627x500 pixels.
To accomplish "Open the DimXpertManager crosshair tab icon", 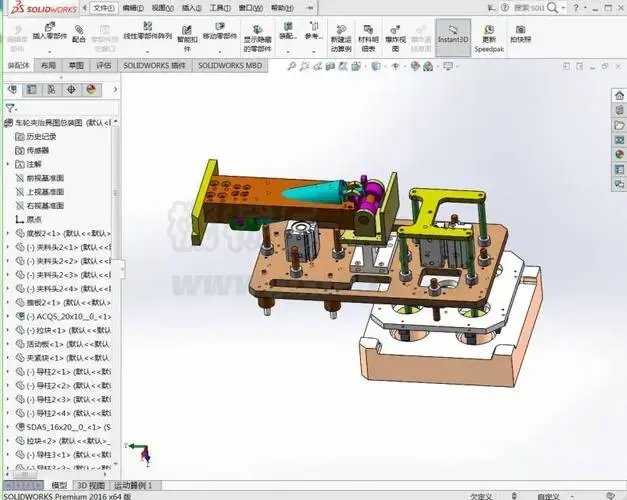I will [x=71, y=90].
